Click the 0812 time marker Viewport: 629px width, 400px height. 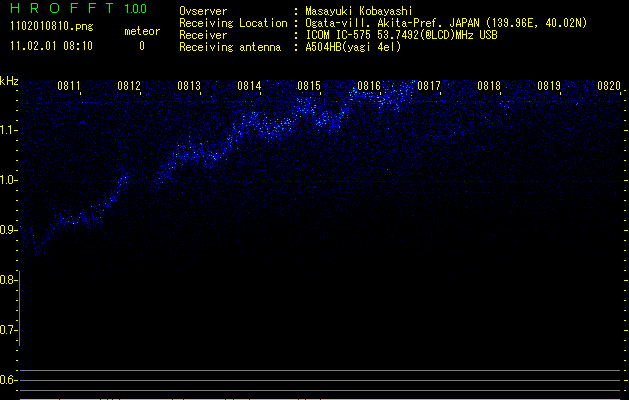(129, 86)
